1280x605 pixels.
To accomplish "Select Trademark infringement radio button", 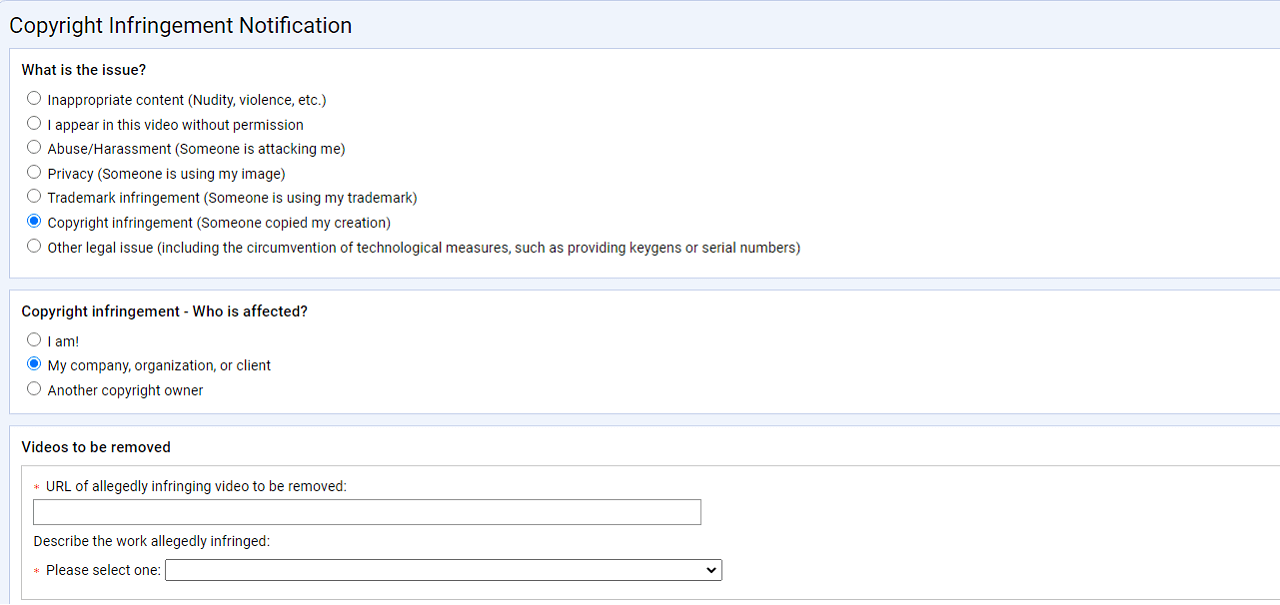I will (34, 197).
